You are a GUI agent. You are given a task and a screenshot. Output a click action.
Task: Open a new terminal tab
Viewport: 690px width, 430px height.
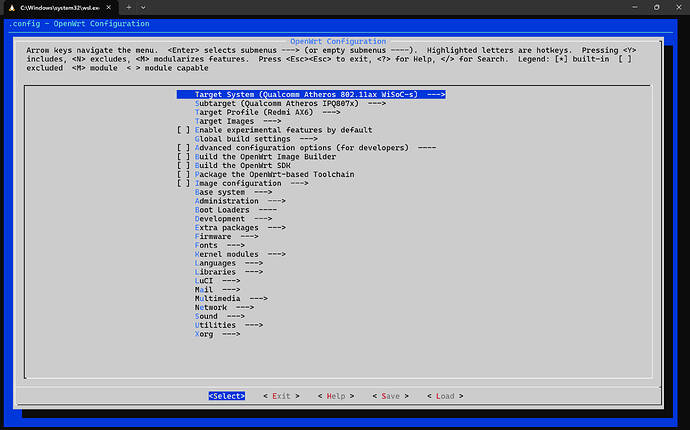coord(128,7)
